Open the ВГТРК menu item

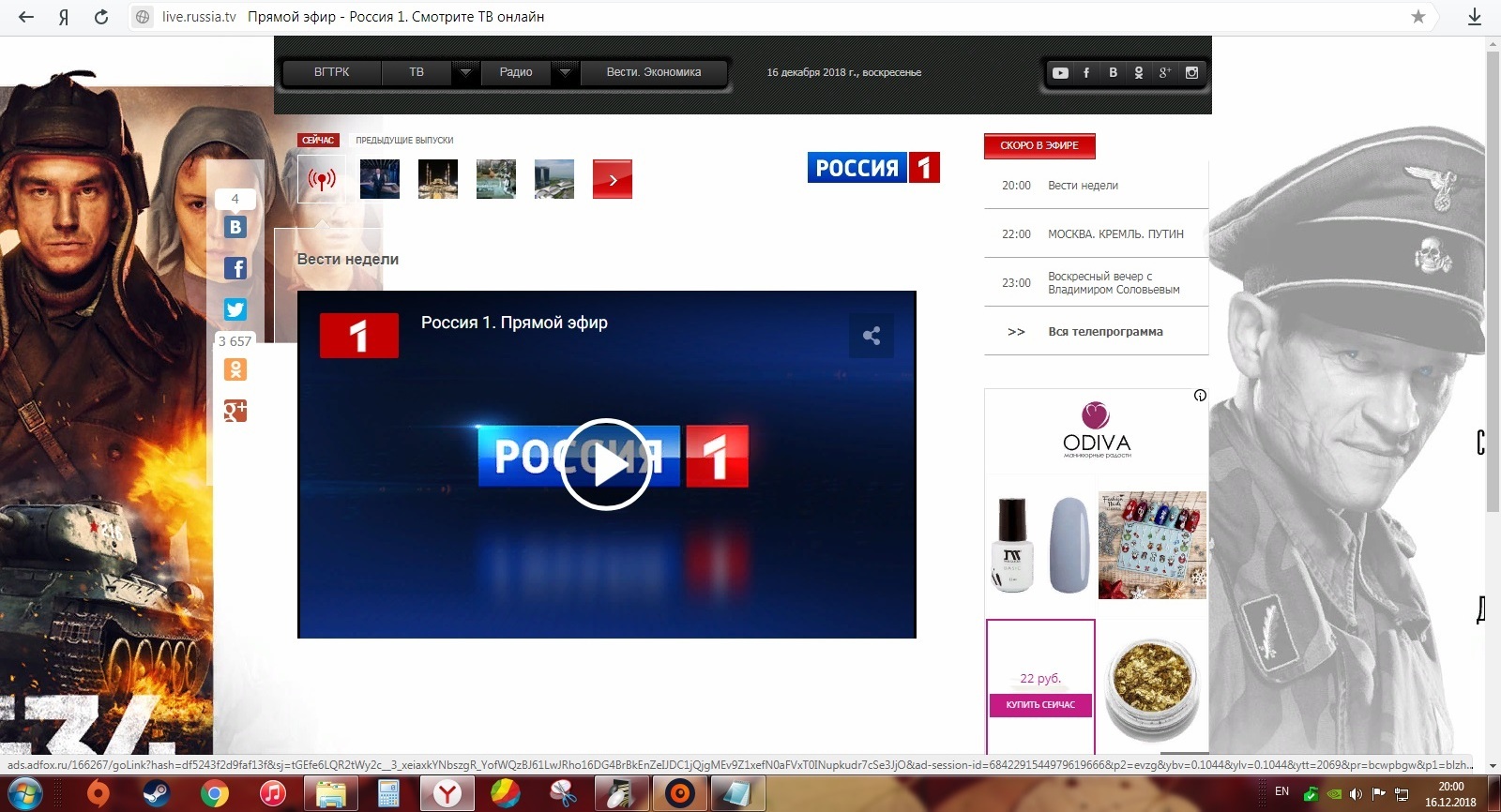pos(332,72)
